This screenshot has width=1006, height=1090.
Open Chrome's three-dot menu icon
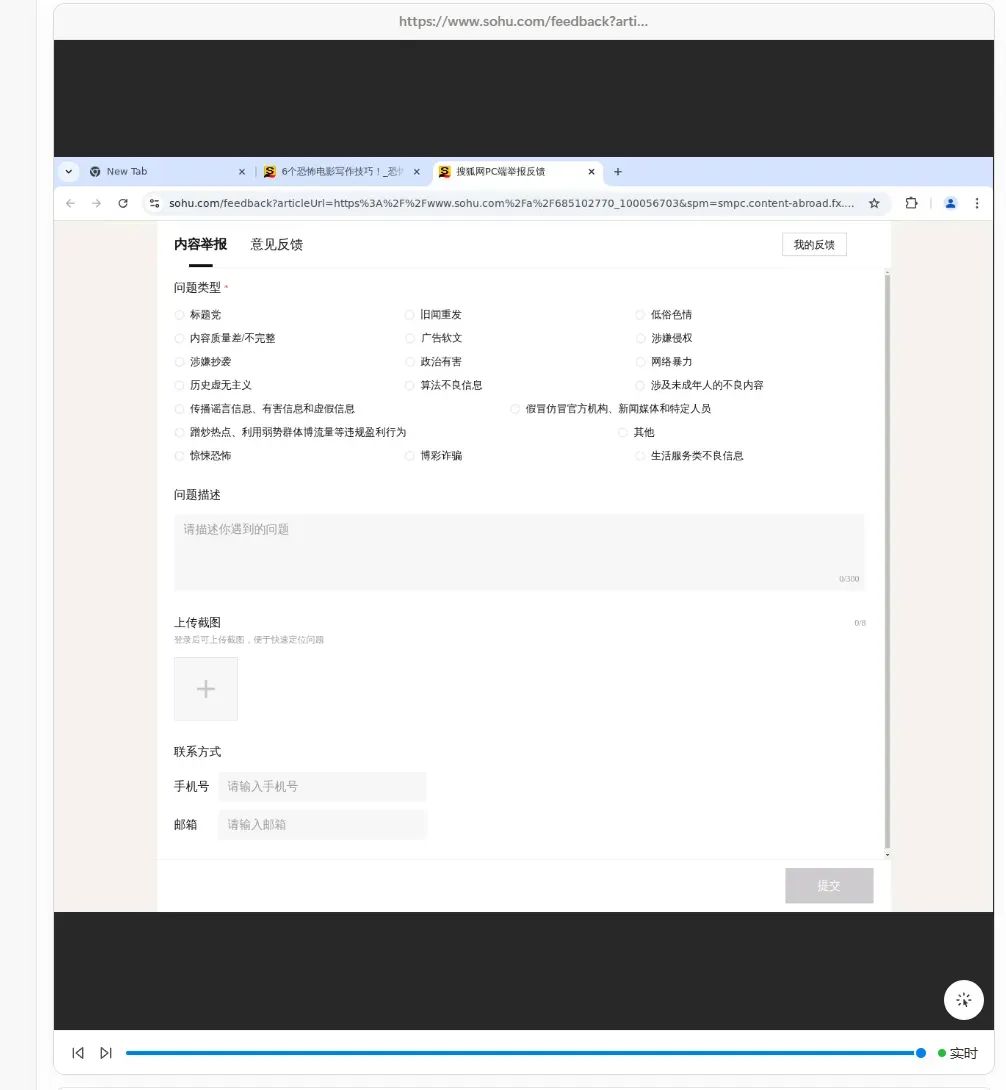pos(977,203)
